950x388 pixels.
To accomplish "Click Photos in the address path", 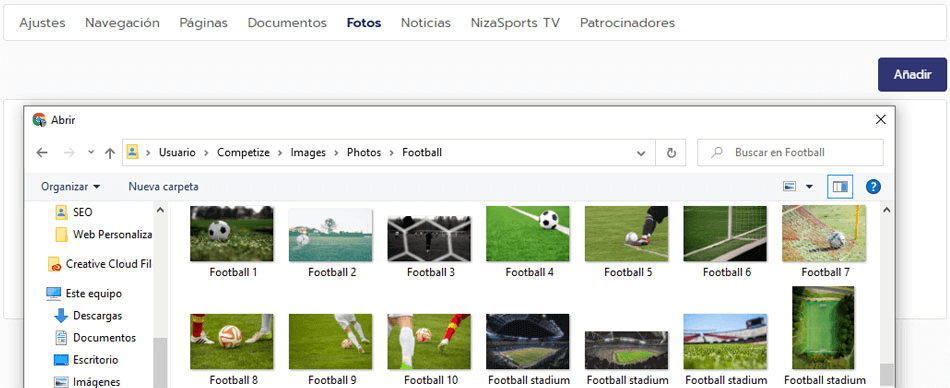I will tap(364, 153).
